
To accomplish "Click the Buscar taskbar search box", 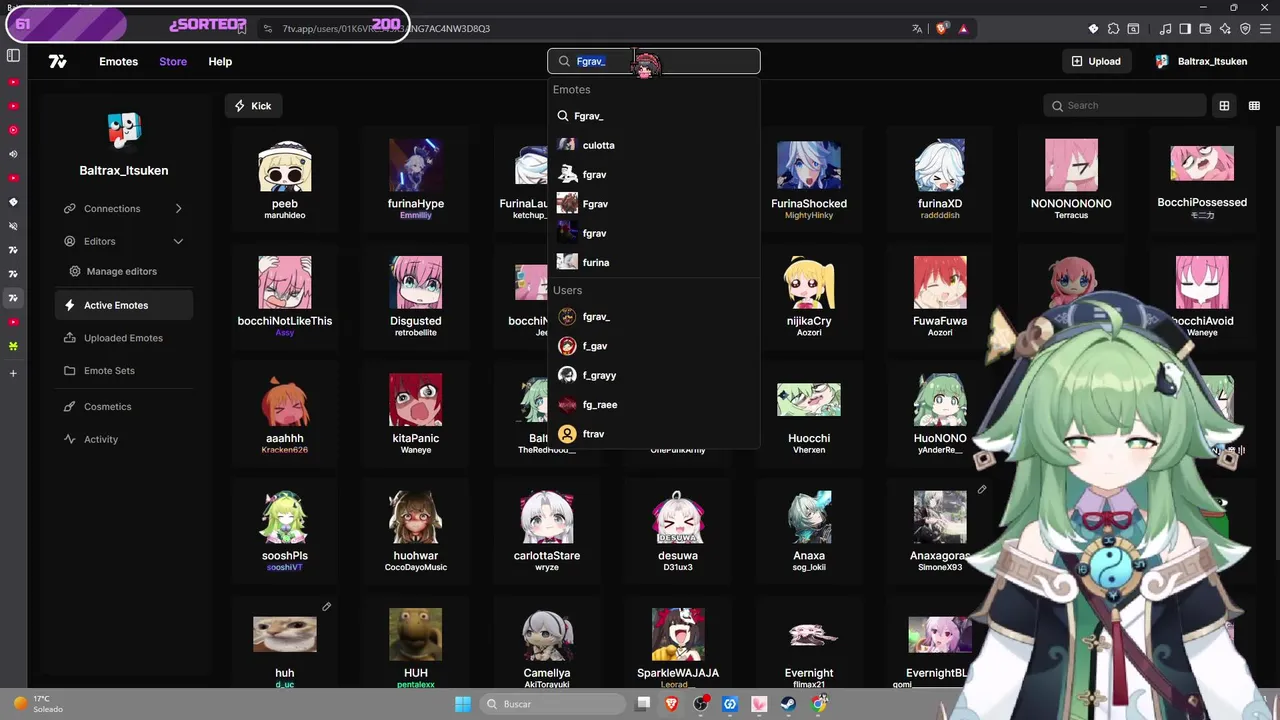I will (552, 704).
